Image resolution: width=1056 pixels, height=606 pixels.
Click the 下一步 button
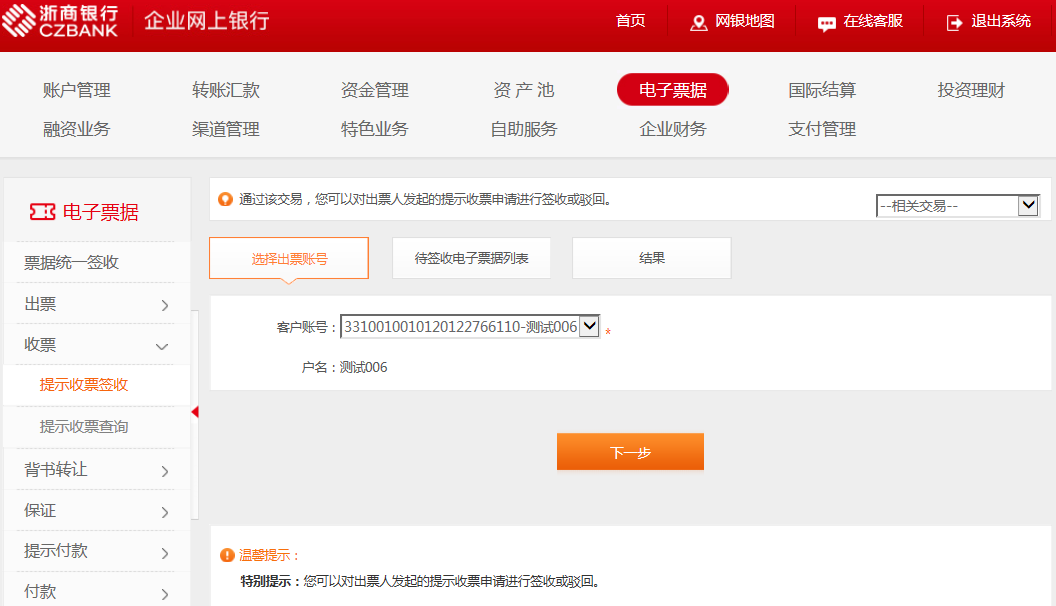pos(630,452)
